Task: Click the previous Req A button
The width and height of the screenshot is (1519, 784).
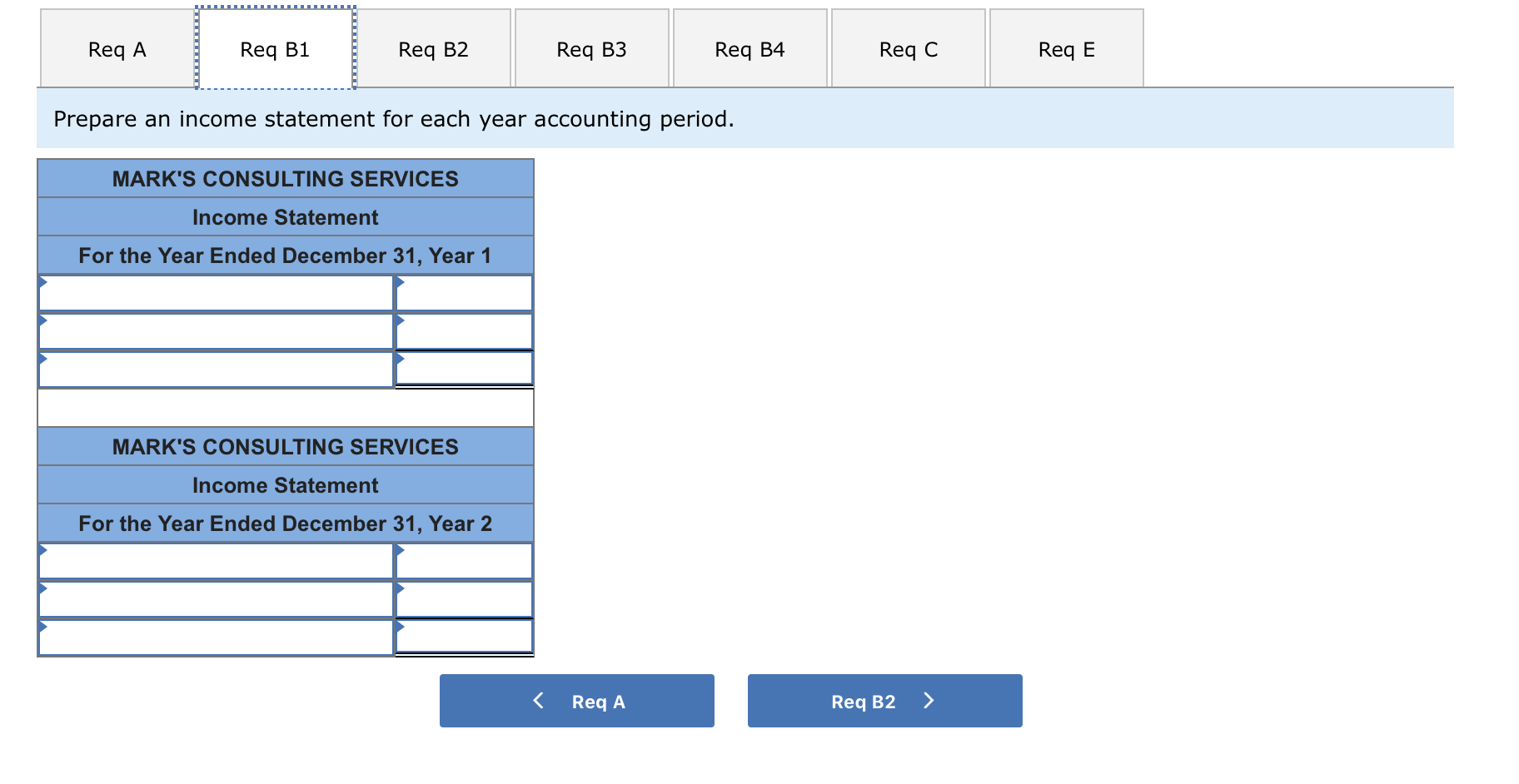Action: pyautogui.click(x=576, y=701)
